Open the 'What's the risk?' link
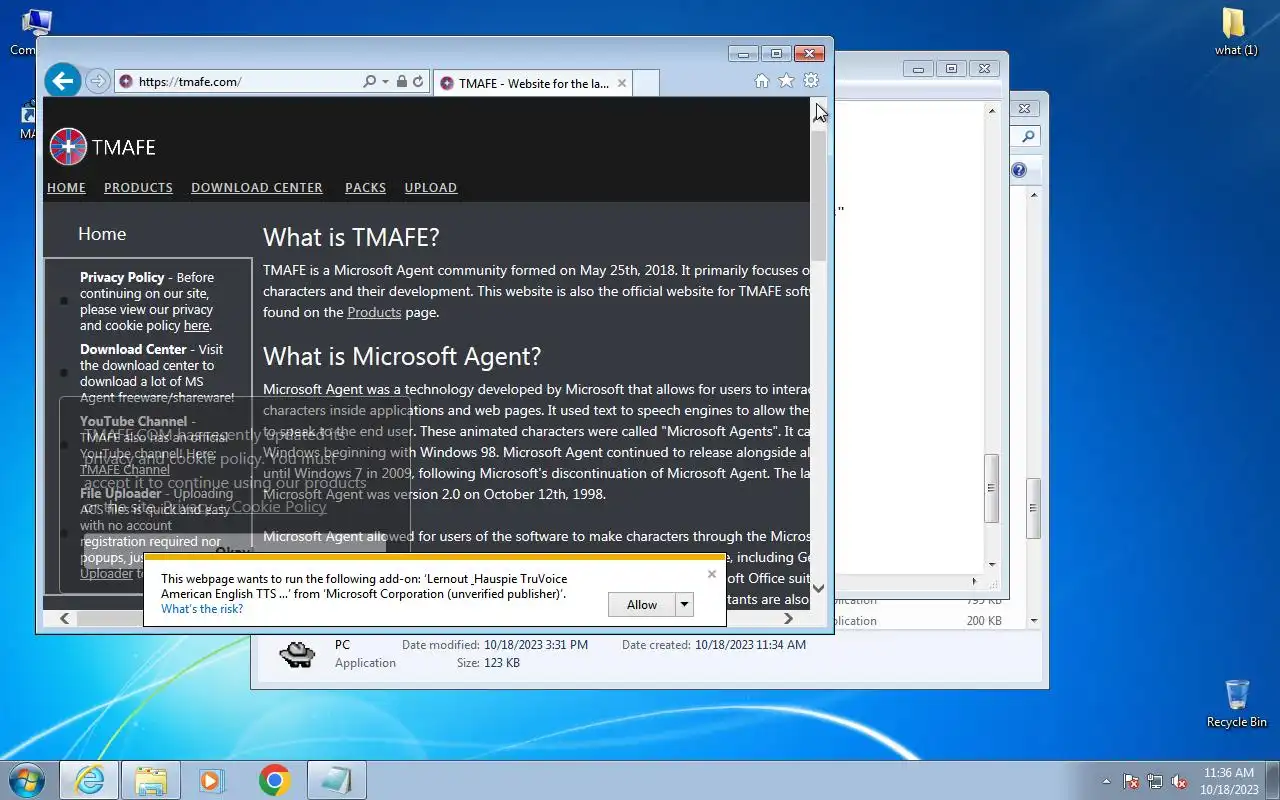 pyautogui.click(x=202, y=609)
